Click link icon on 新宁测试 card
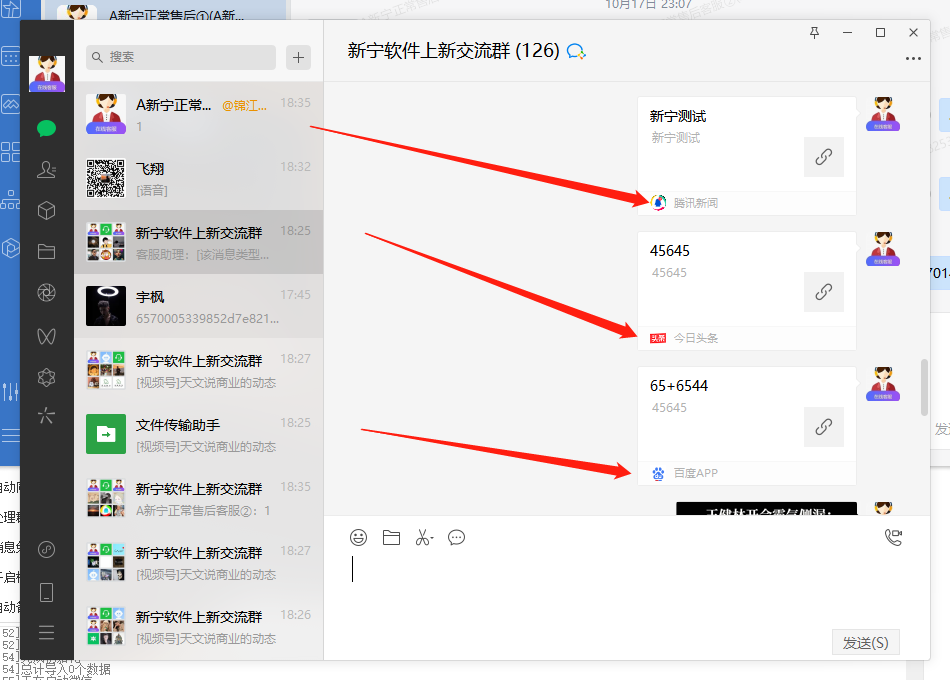The image size is (950, 680). pos(823,157)
